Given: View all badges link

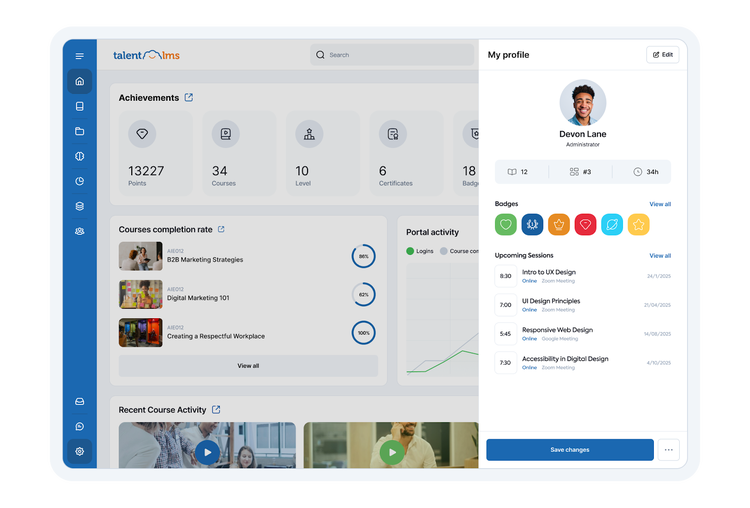Looking at the screenshot, I should click(x=660, y=204).
